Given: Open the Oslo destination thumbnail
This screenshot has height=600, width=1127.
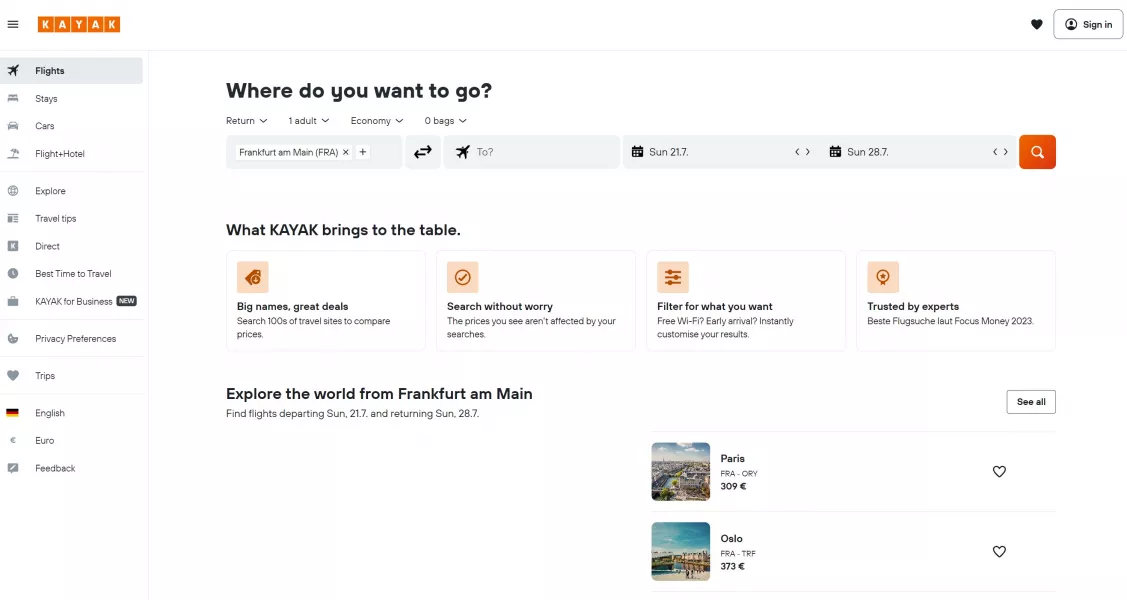Looking at the screenshot, I should coord(681,552).
